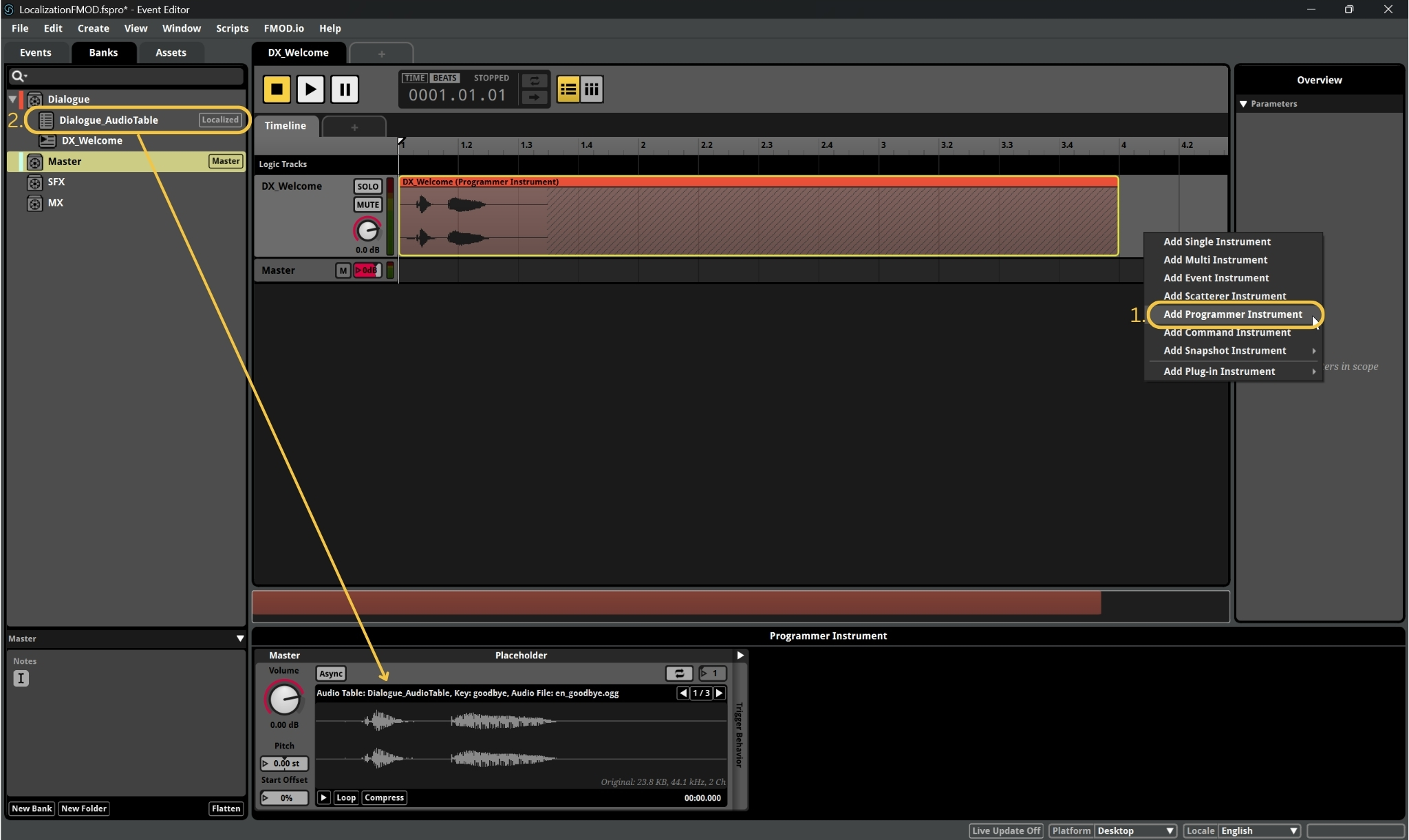Toggle Live Update Off button
Viewport: 1409px width, 840px height.
[1006, 830]
